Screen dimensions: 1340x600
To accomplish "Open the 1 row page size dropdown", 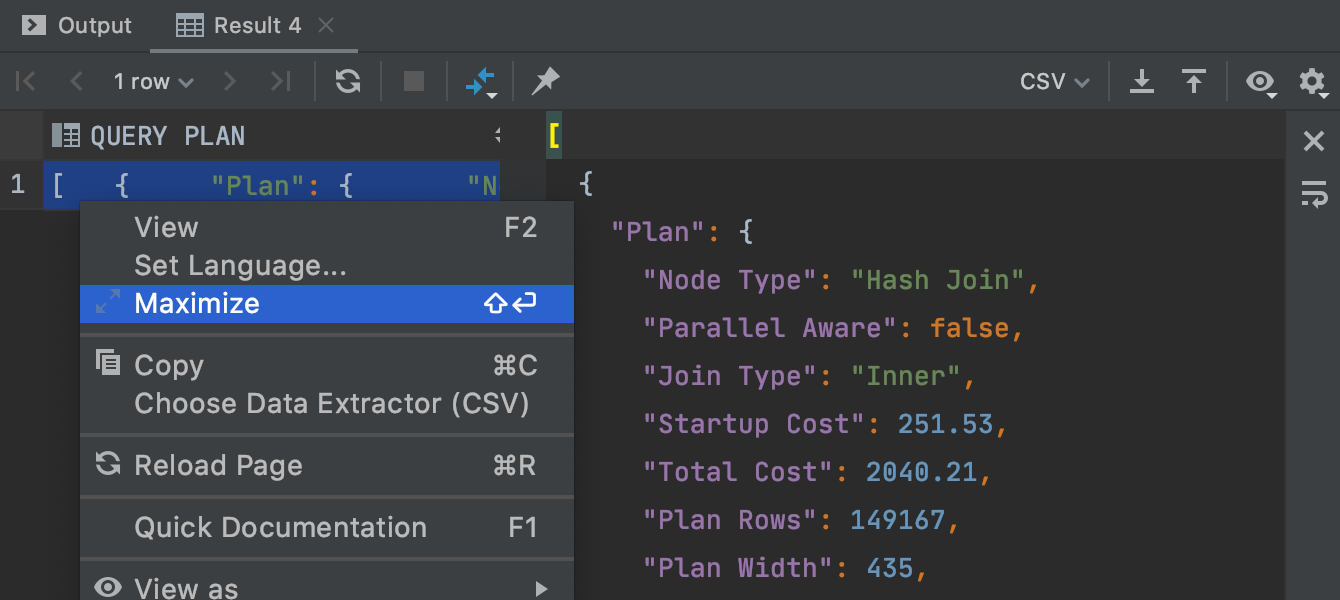I will click(x=153, y=81).
